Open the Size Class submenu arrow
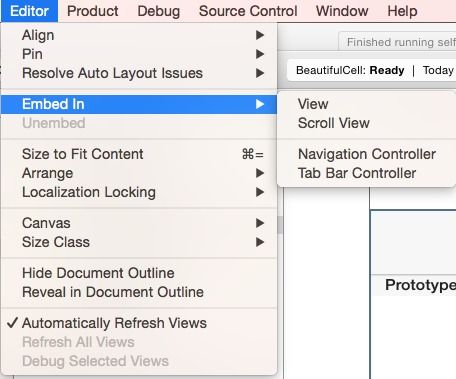The image size is (456, 379). 260,242
